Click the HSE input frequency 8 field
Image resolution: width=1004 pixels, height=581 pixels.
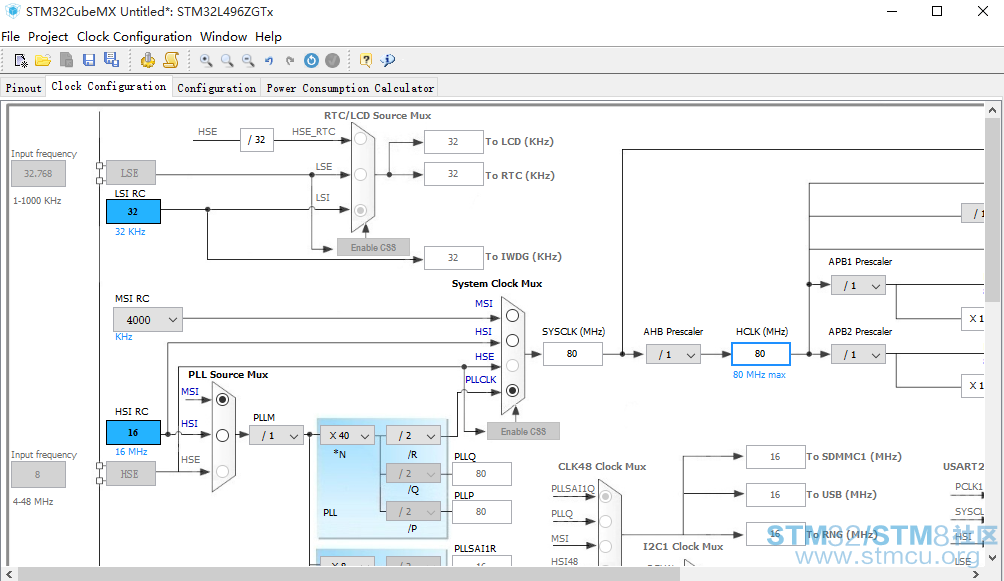(38, 475)
